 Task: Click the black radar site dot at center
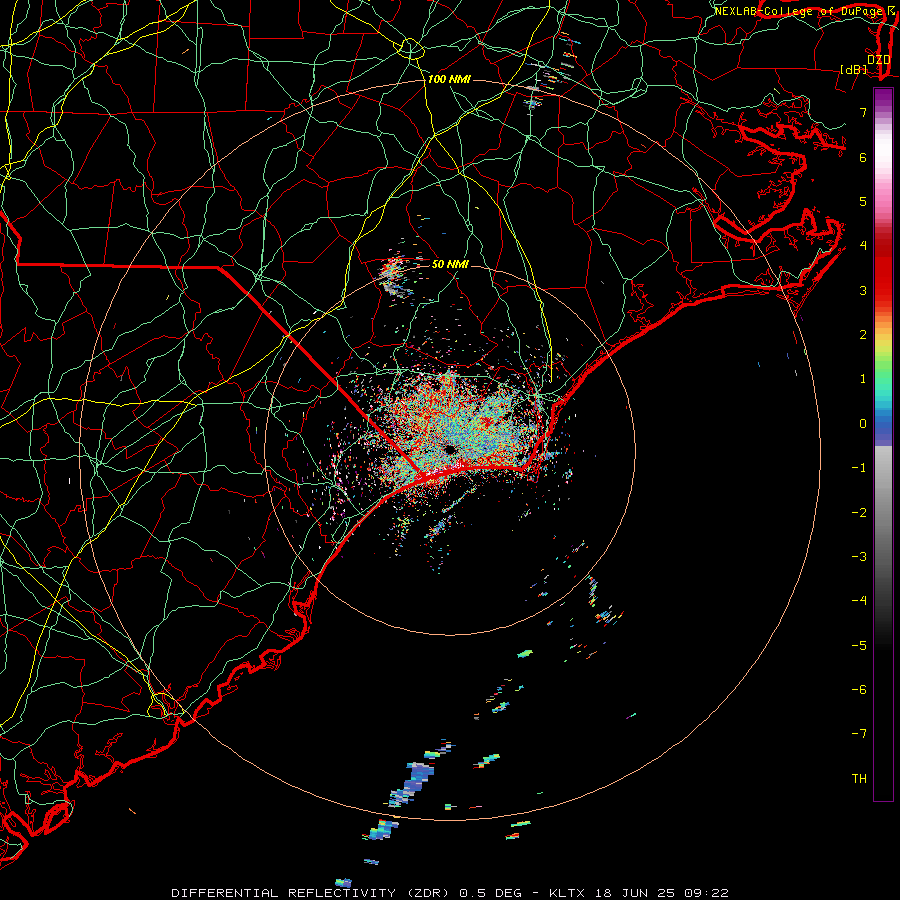click(x=449, y=449)
